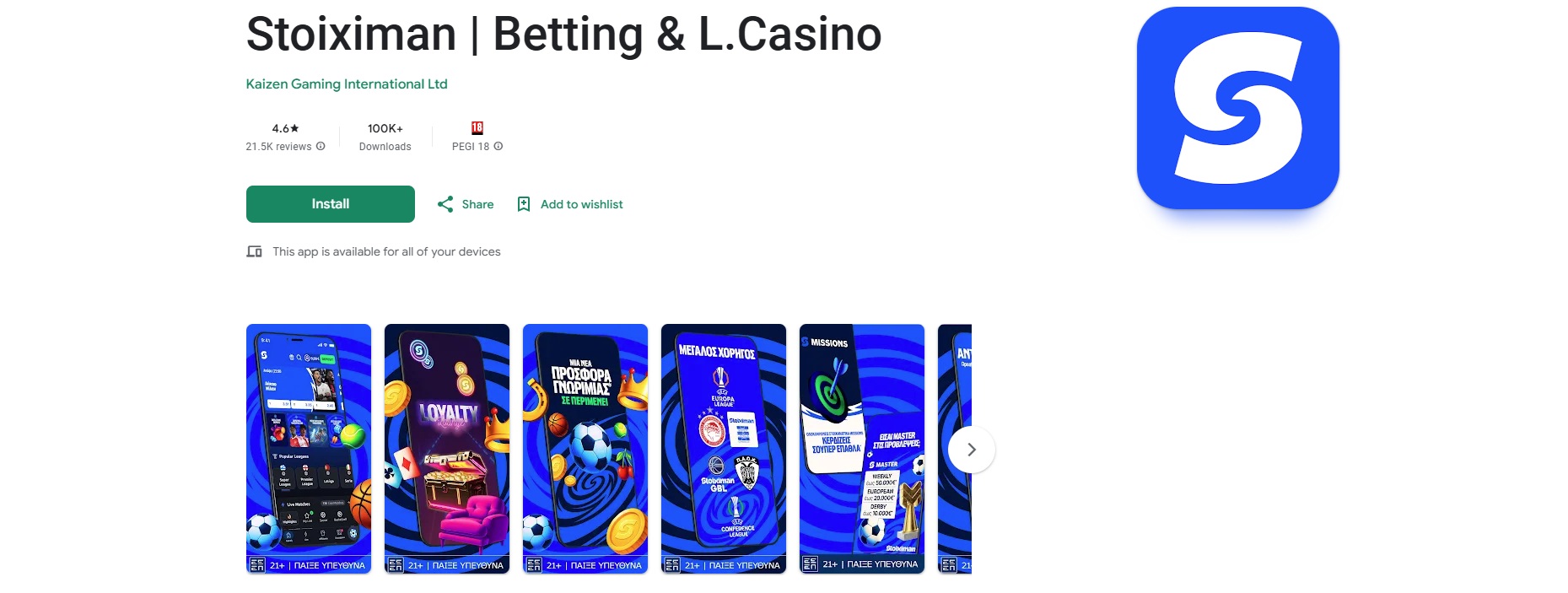Image resolution: width=1568 pixels, height=593 pixels.
Task: Click the 4.6 star rating
Action: [285, 128]
